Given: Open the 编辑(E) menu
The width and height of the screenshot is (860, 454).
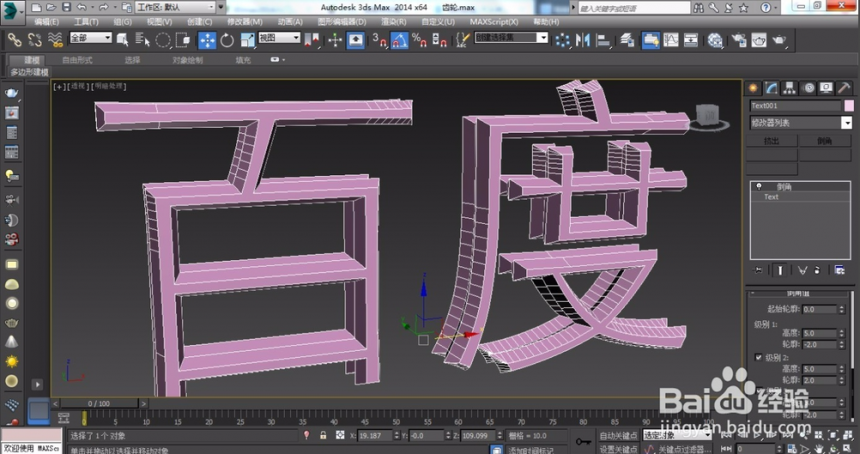Looking at the screenshot, I should pos(46,22).
